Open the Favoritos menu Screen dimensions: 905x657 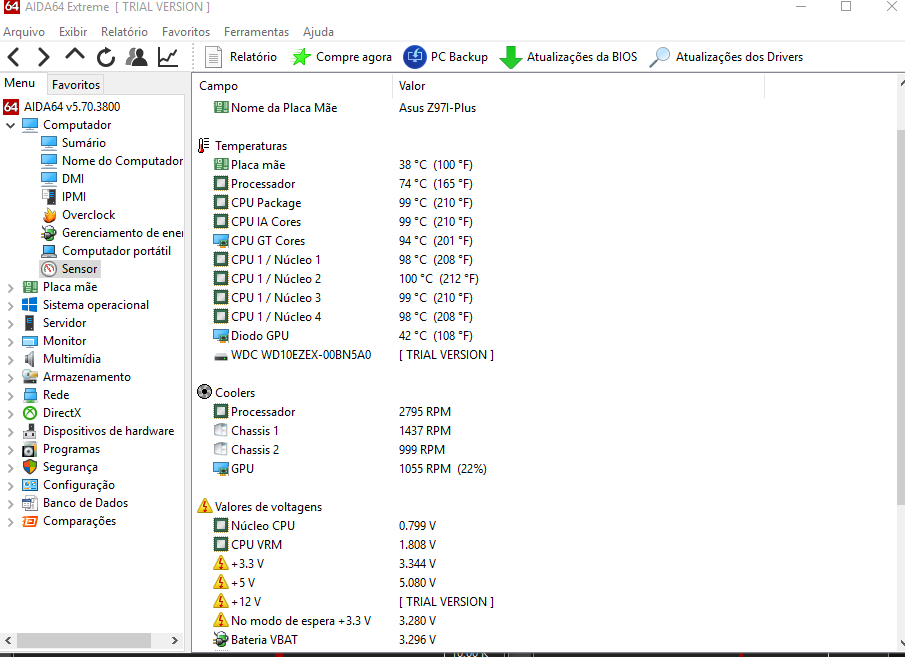[x=186, y=32]
